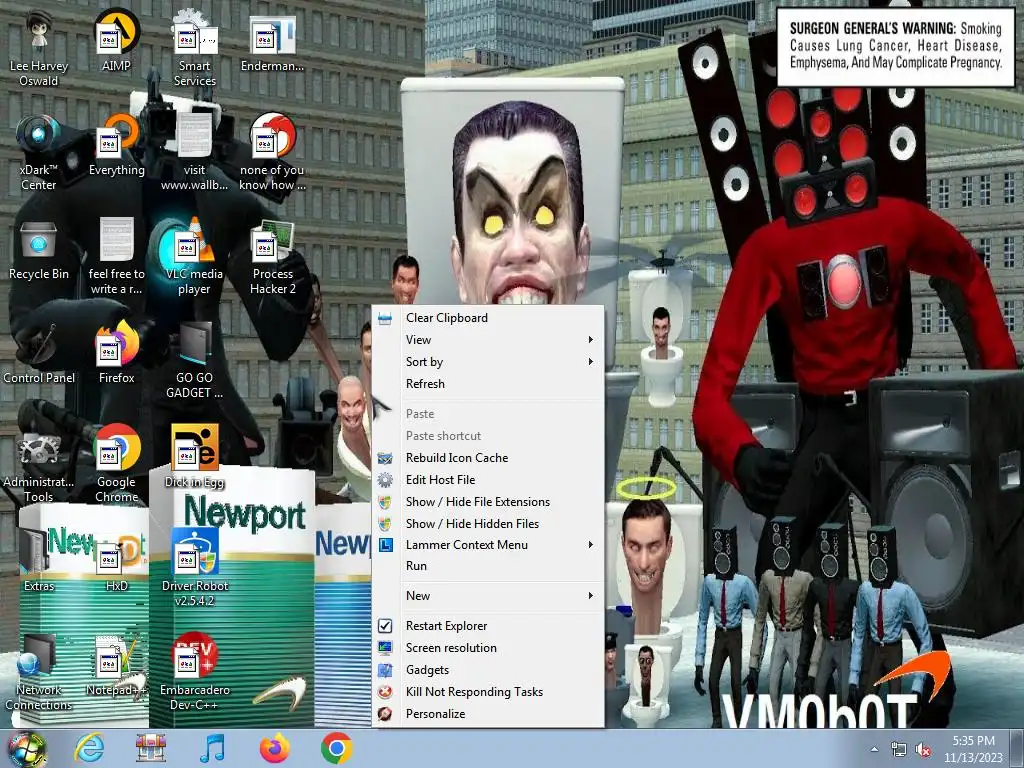Open the clock showing 5:35 PM
The image size is (1024, 768).
coord(973,749)
